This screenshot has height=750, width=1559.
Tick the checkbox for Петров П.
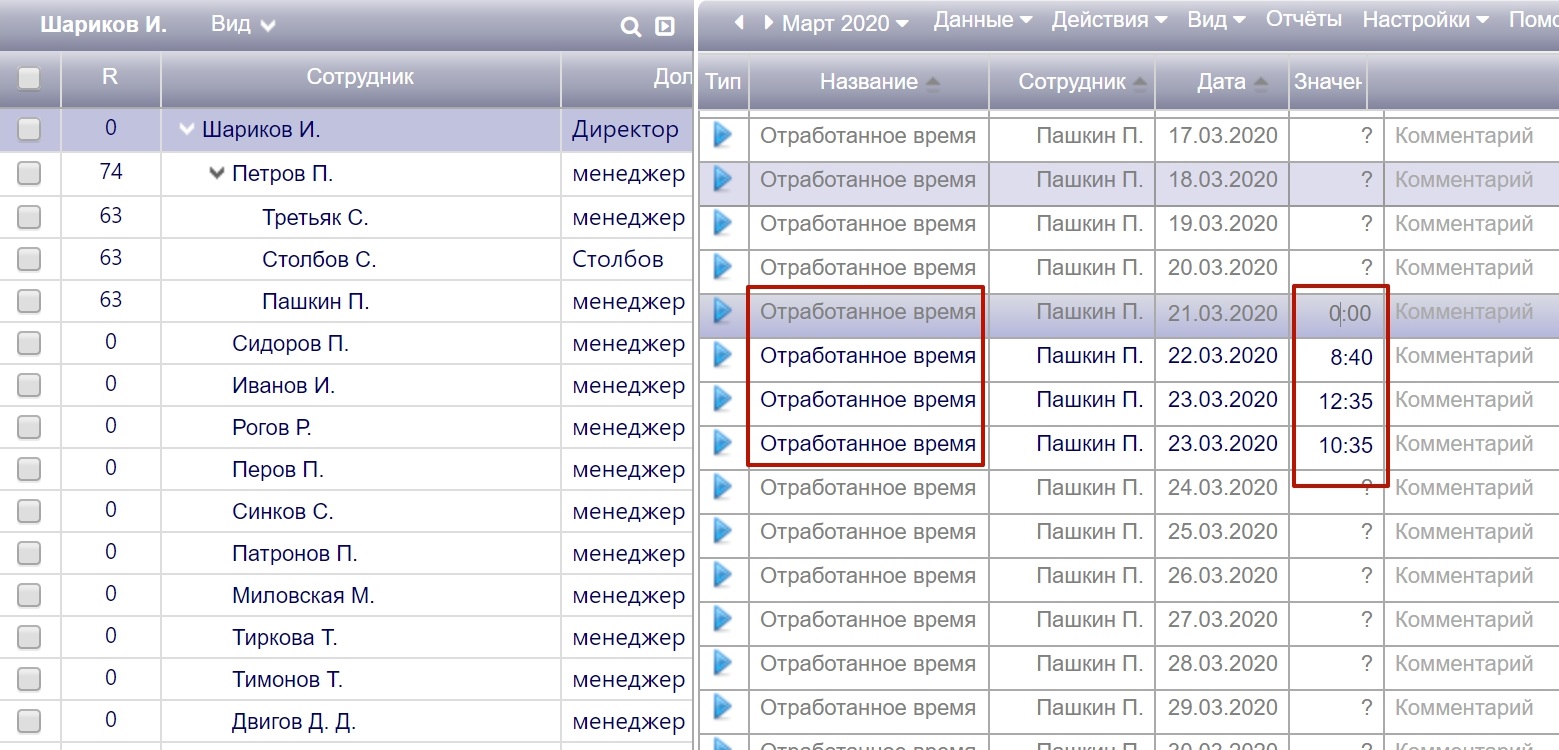(29, 174)
